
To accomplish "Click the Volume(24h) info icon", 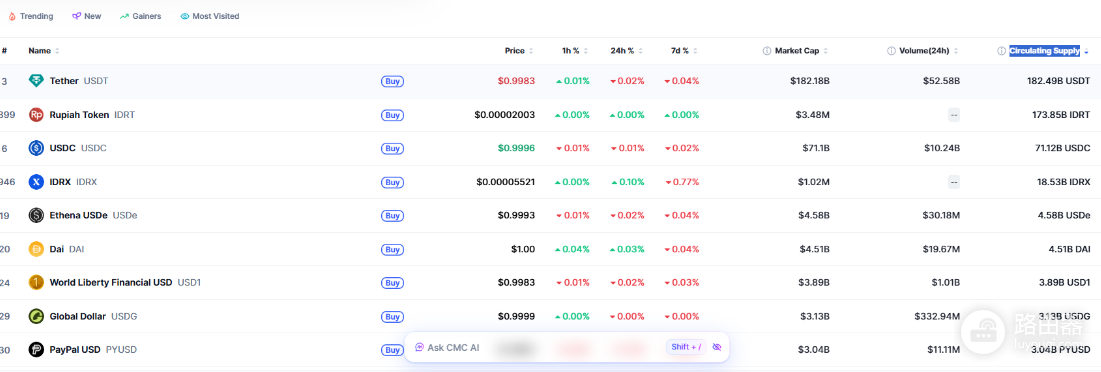I will click(x=891, y=51).
